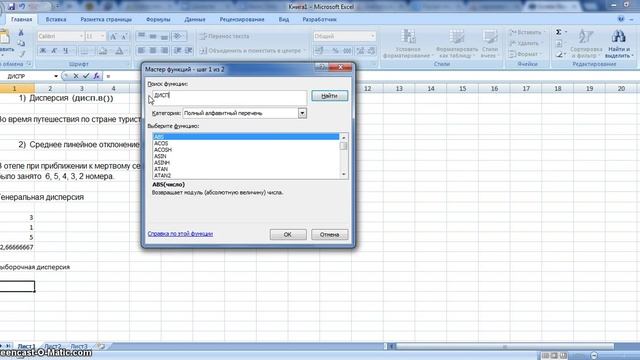Open Форматировать как таблицу gallery
Image resolution: width=640 pixels, height=360 pixels.
pos(456,44)
